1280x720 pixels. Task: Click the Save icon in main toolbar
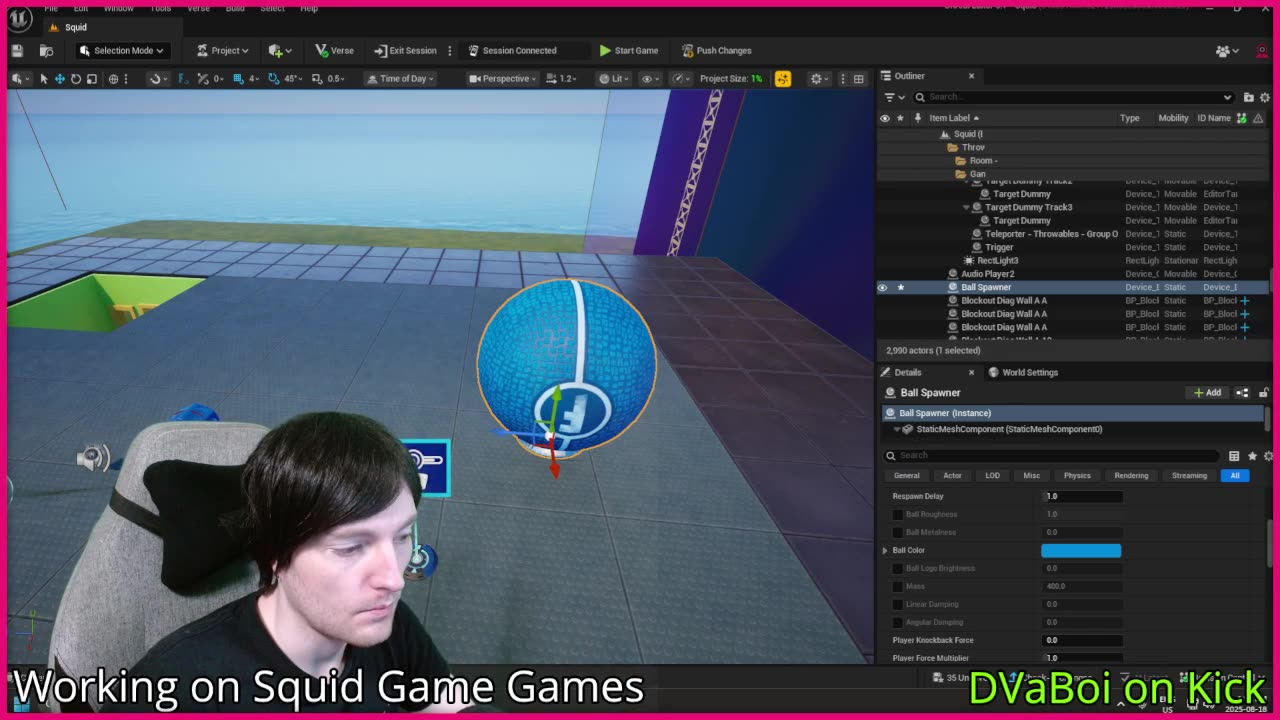click(17, 50)
